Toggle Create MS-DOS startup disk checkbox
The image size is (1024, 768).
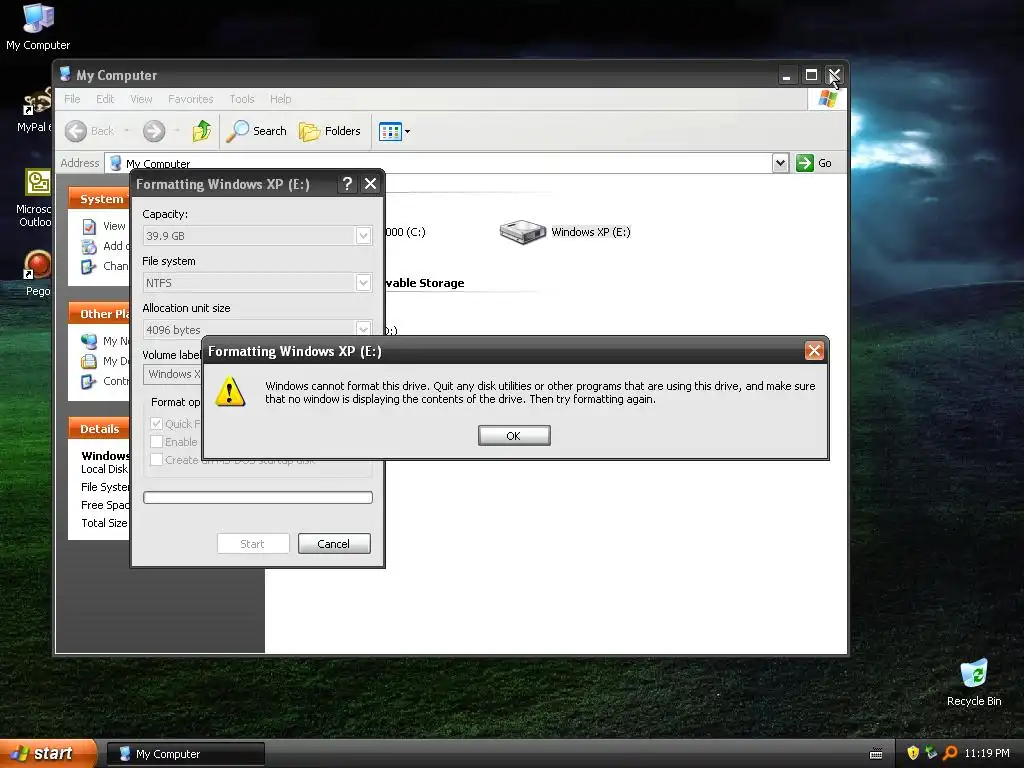[x=157, y=459]
